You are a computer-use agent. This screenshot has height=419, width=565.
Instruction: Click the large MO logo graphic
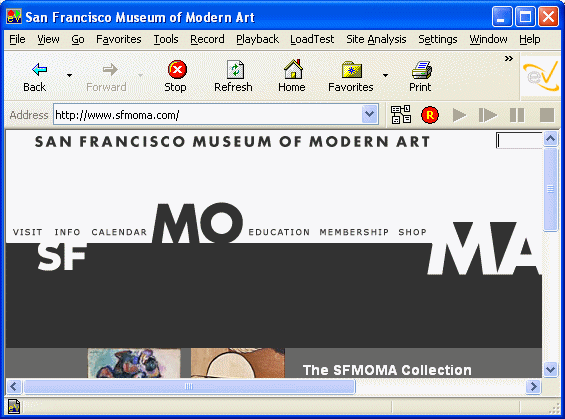[197, 223]
